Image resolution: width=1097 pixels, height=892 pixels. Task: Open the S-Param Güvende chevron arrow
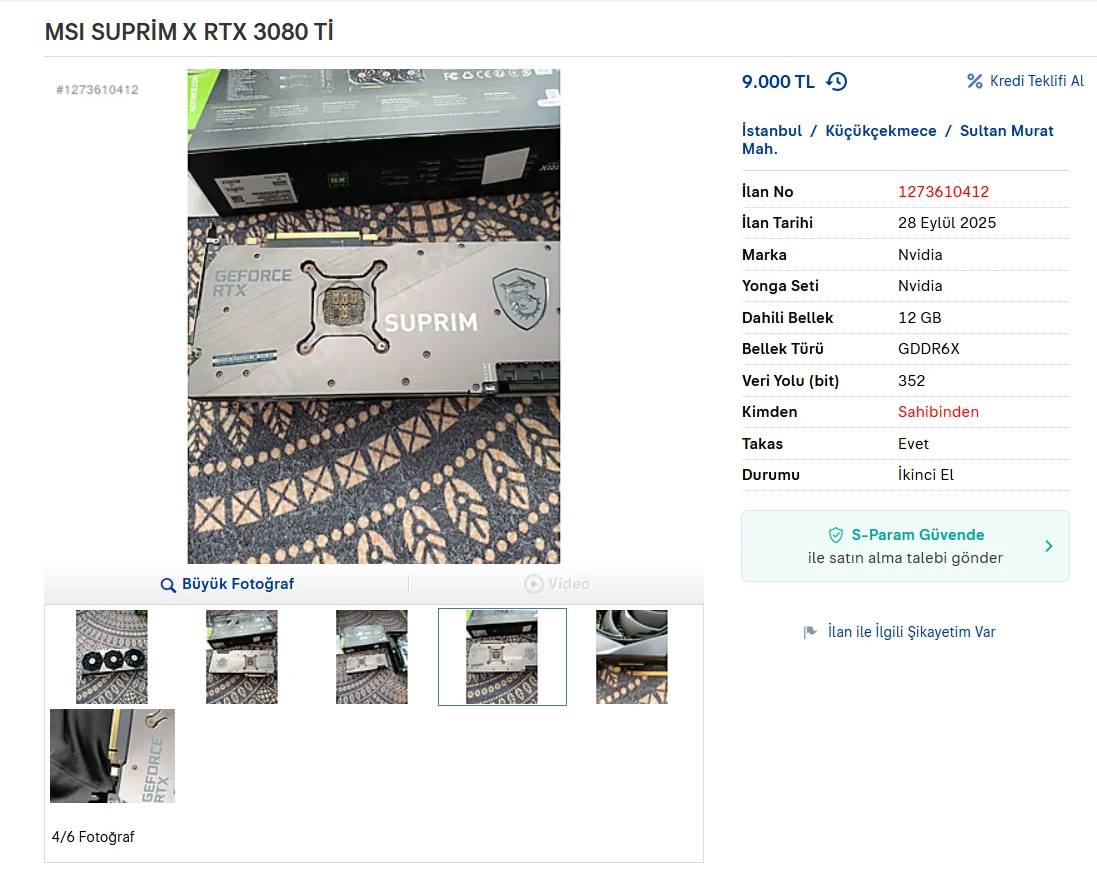(x=1049, y=546)
